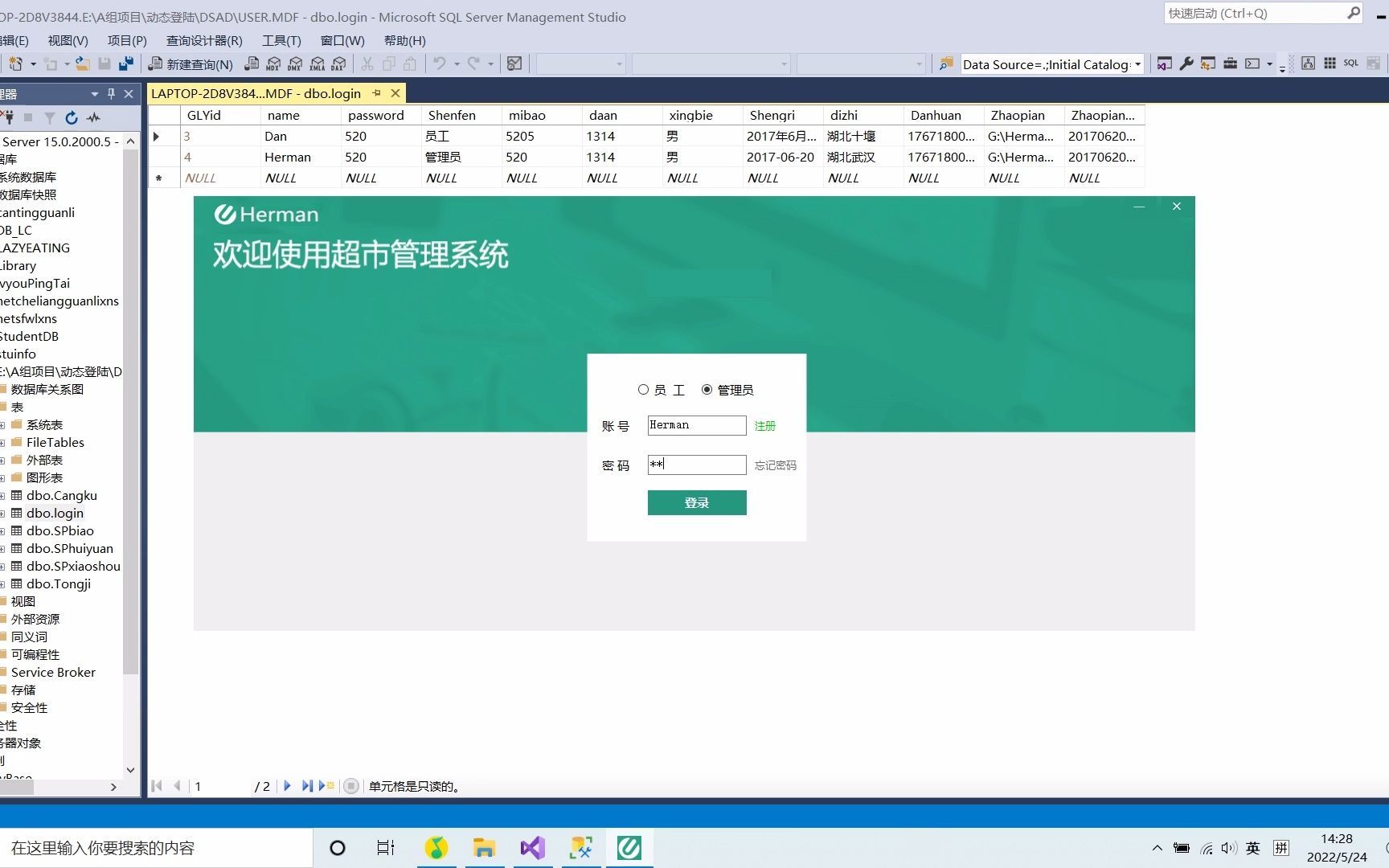Create a new DAX query
Image resolution: width=1389 pixels, height=868 pixels.
(x=338, y=63)
